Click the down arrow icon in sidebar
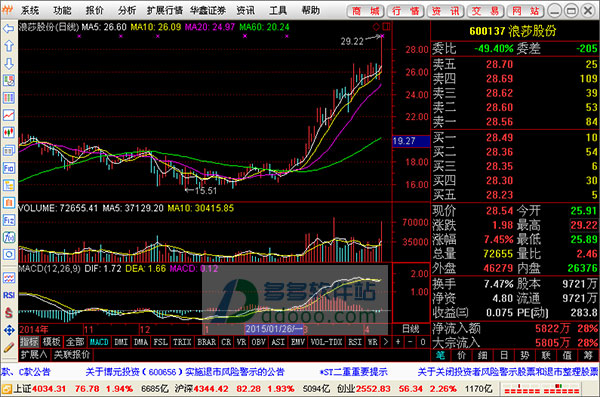This screenshot has width=600, height=397. coord(8,63)
